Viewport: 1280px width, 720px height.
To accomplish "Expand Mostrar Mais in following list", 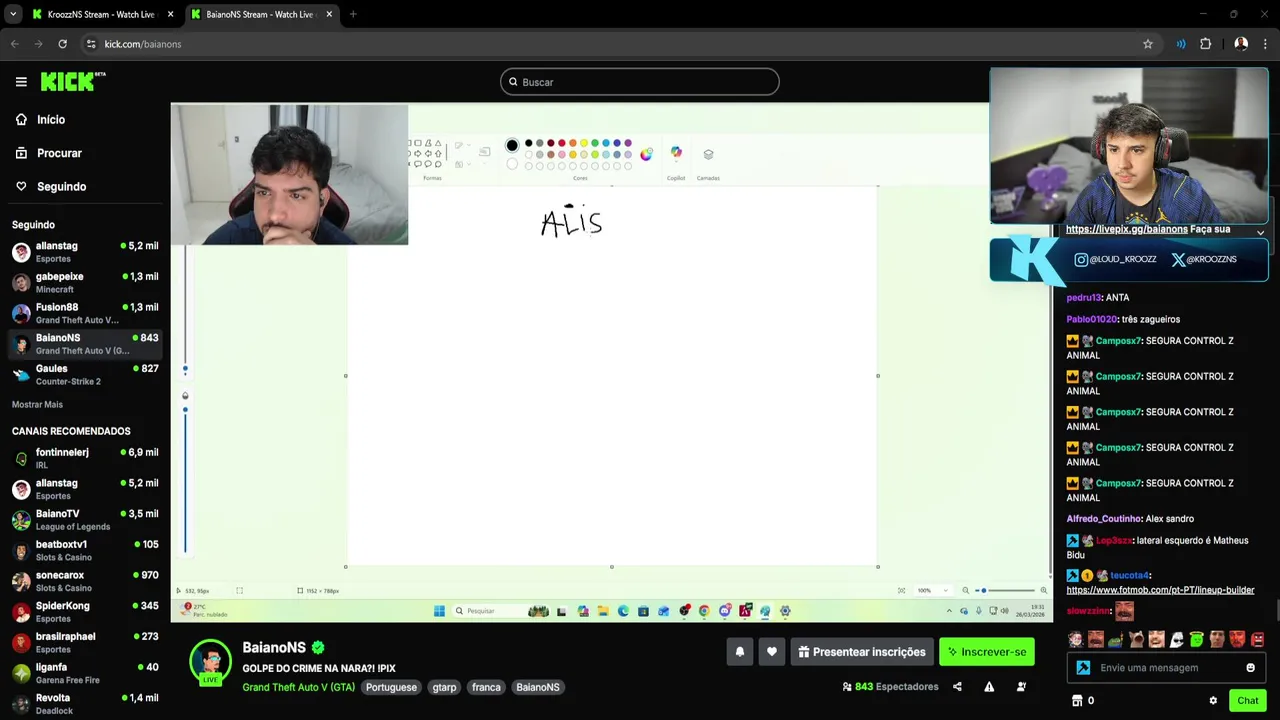I will coord(37,404).
